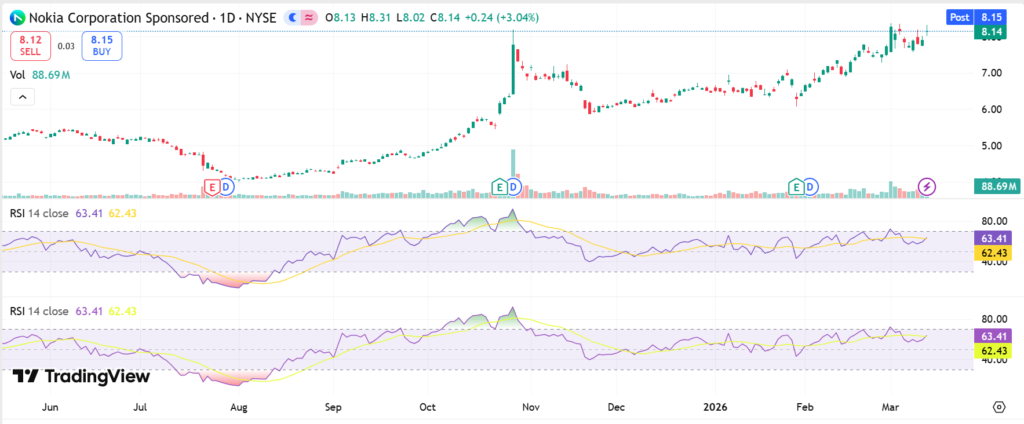
Task: Open the dividend marker near August
Action: 226,187
